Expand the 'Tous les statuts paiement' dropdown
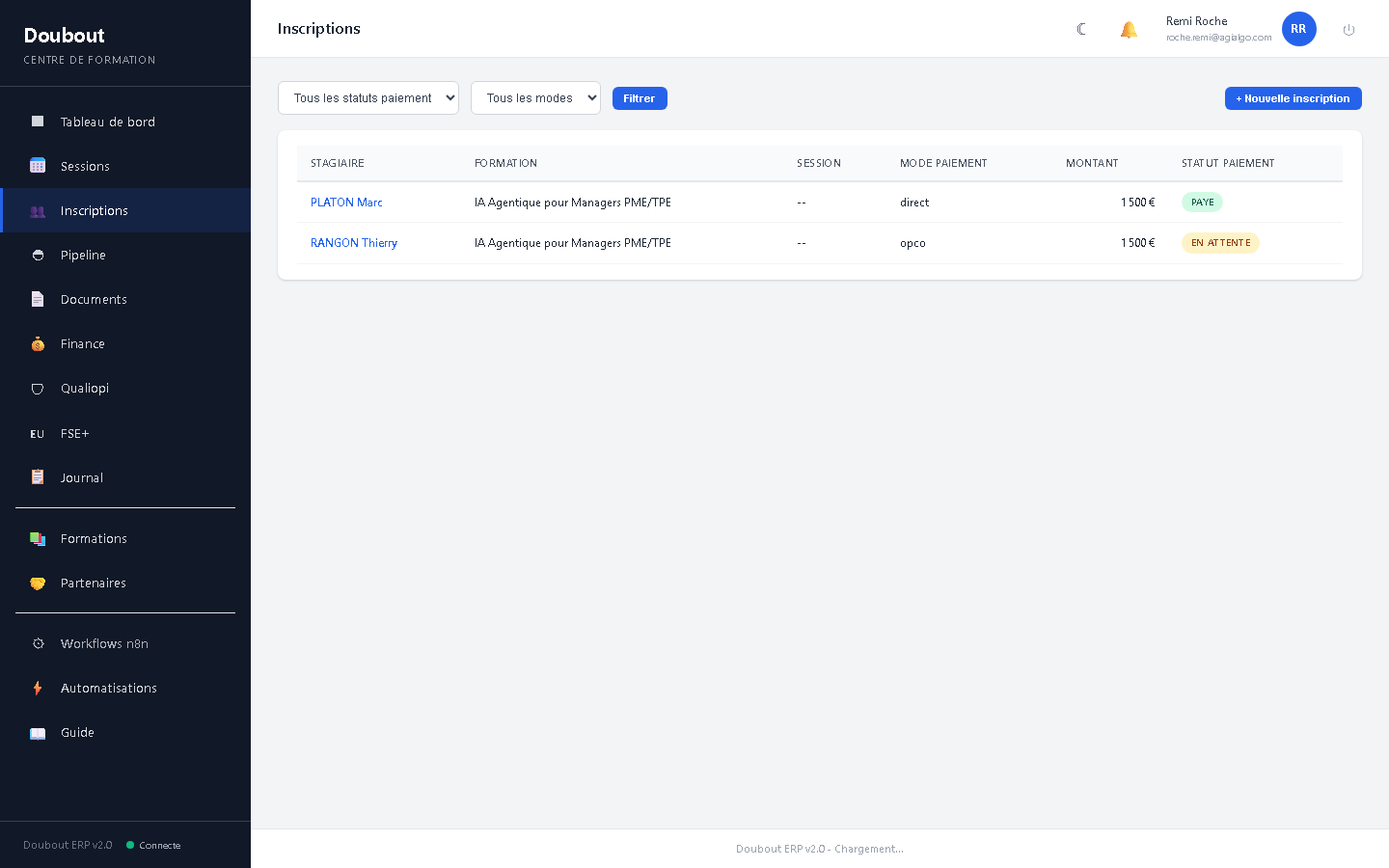Image resolution: width=1389 pixels, height=868 pixels. click(368, 97)
